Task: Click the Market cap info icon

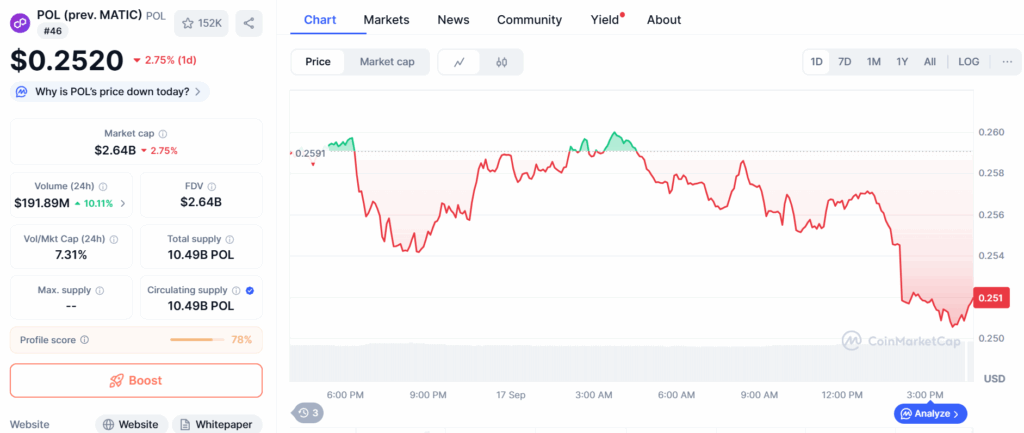Action: [x=163, y=134]
